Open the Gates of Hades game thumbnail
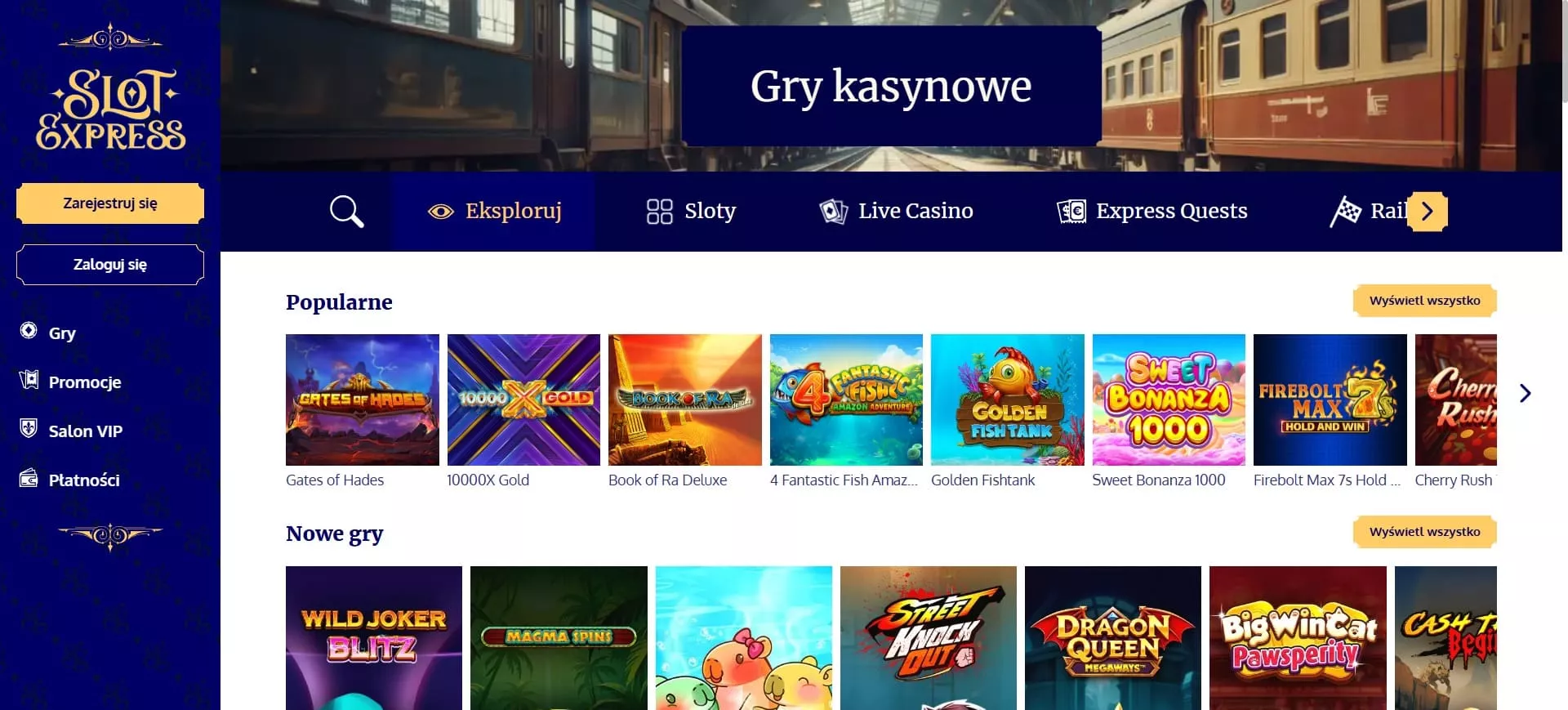The height and width of the screenshot is (710, 1568). click(x=362, y=400)
